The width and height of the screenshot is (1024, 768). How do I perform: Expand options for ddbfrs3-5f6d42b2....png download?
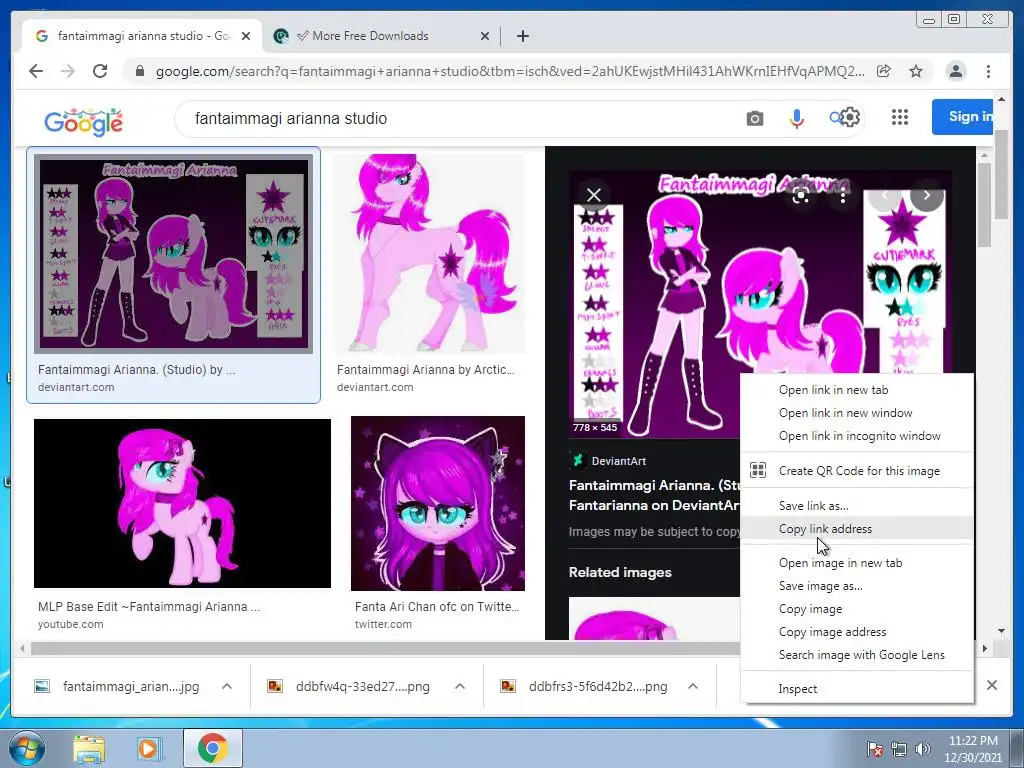[693, 686]
